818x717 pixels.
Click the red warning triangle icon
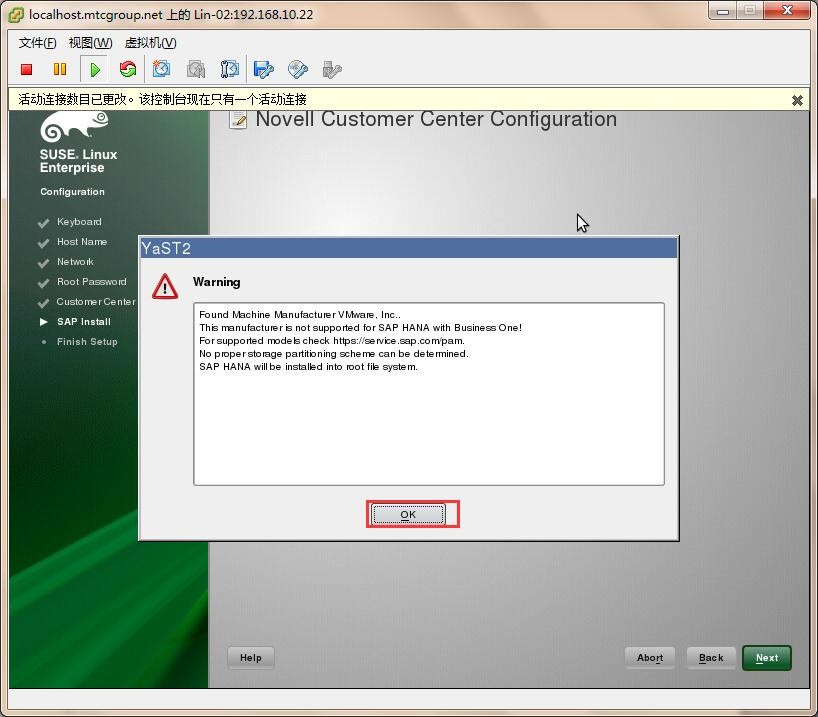165,286
